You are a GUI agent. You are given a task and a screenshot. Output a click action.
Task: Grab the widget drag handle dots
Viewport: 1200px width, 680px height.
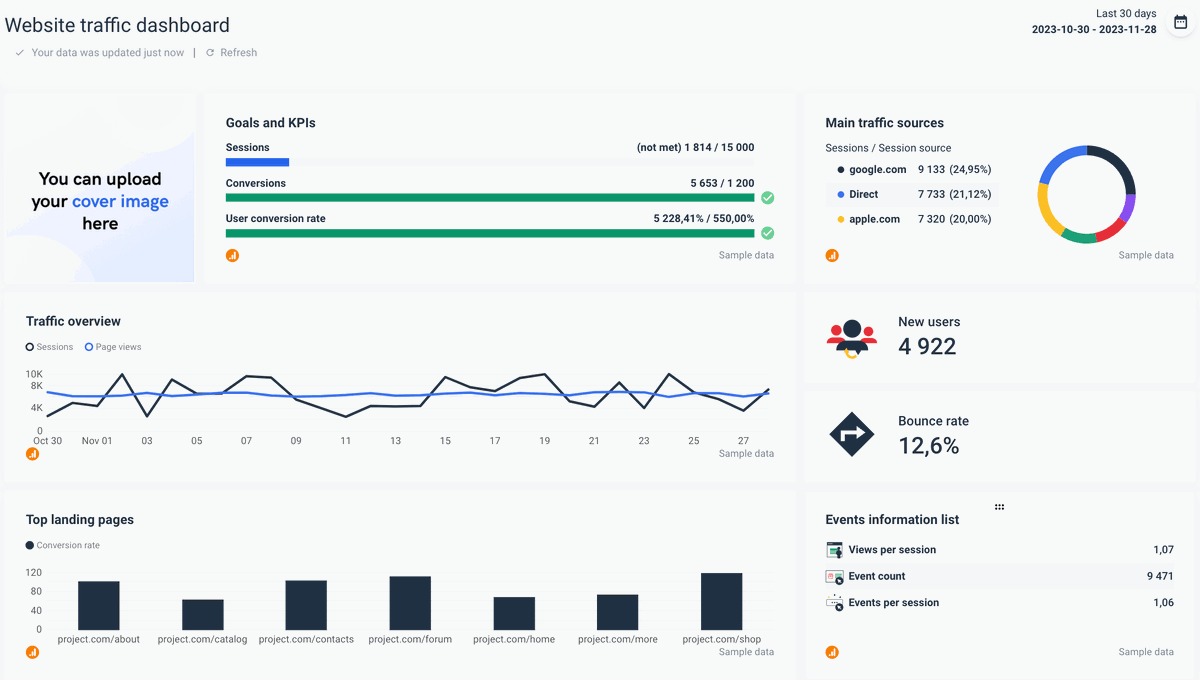[x=999, y=507]
